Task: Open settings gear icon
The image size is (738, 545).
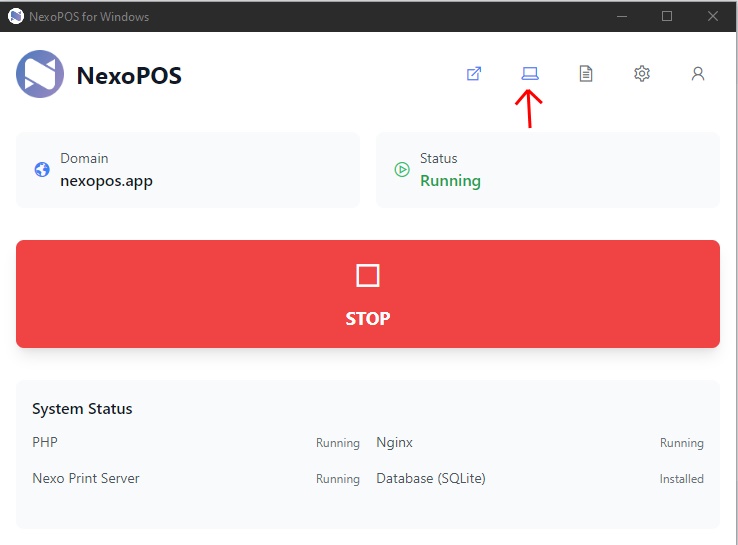Action: (642, 73)
